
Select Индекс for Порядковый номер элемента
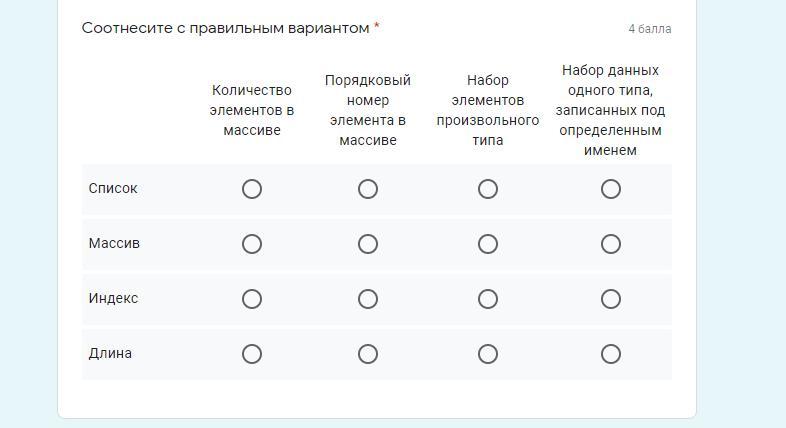click(368, 299)
